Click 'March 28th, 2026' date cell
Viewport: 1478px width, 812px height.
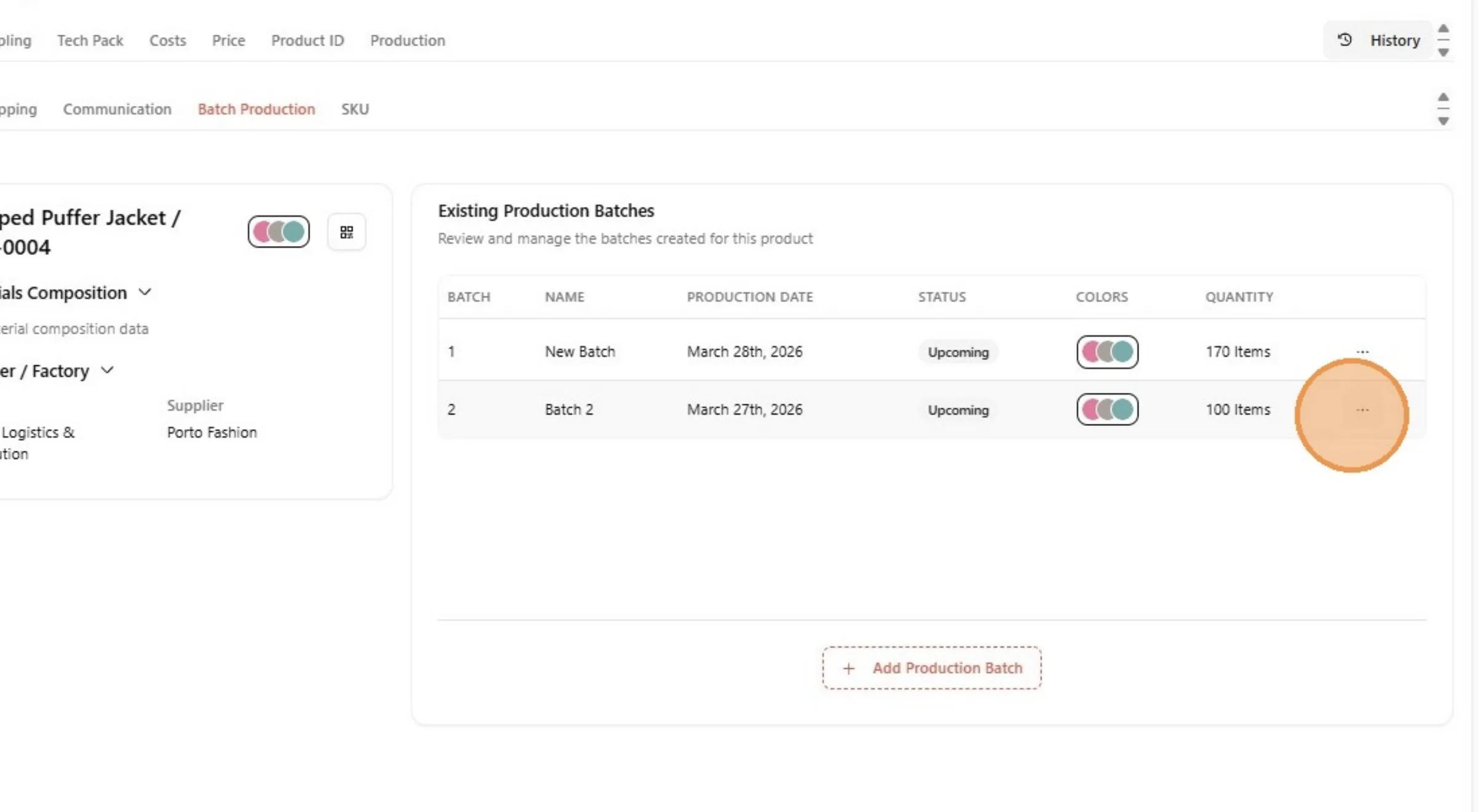pyautogui.click(x=745, y=352)
